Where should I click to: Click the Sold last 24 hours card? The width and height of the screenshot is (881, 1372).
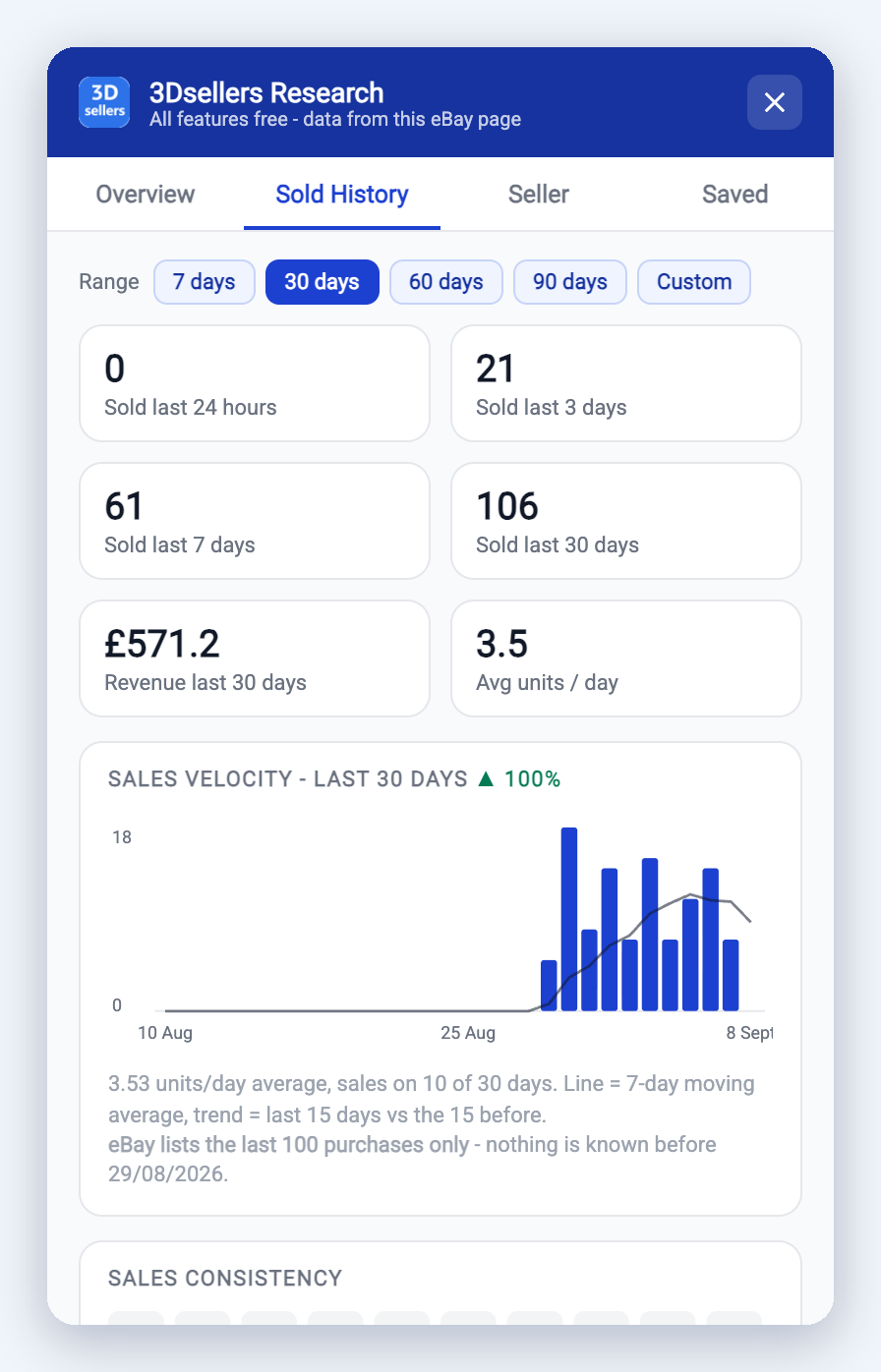[x=255, y=383]
